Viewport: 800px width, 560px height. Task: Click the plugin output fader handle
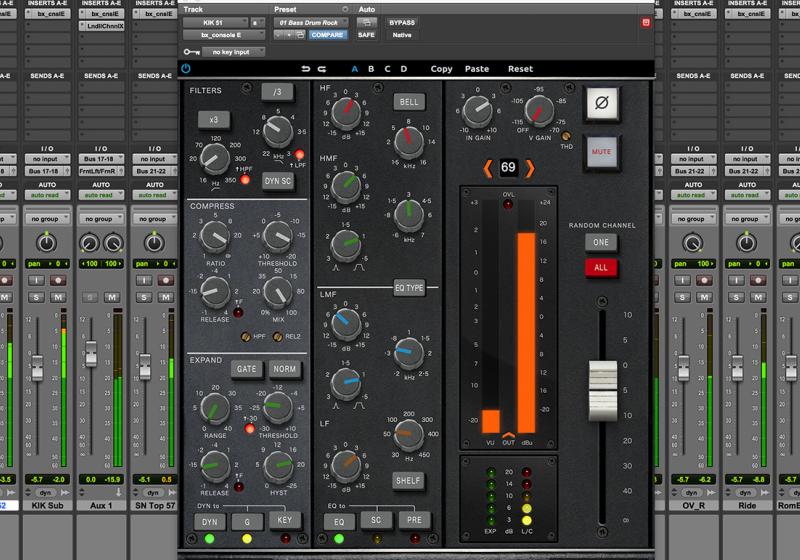tap(603, 391)
